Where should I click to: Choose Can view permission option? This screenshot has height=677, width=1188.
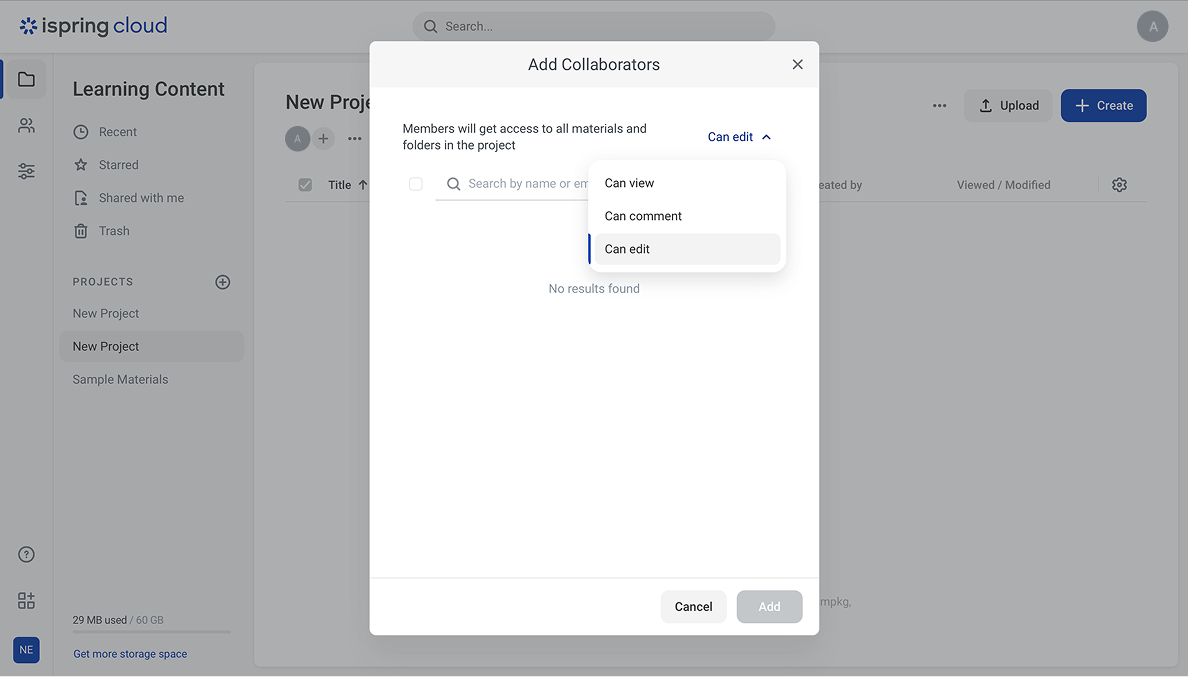629,182
